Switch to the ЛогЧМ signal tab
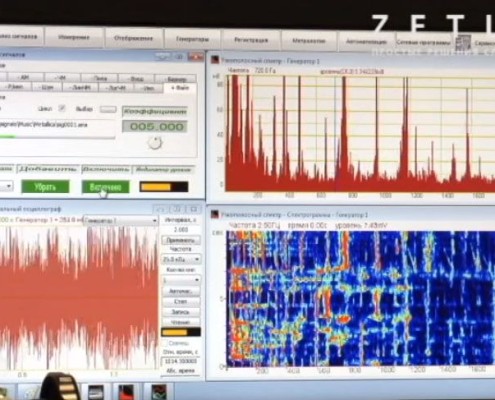The height and width of the screenshot is (400, 495). click(116, 88)
